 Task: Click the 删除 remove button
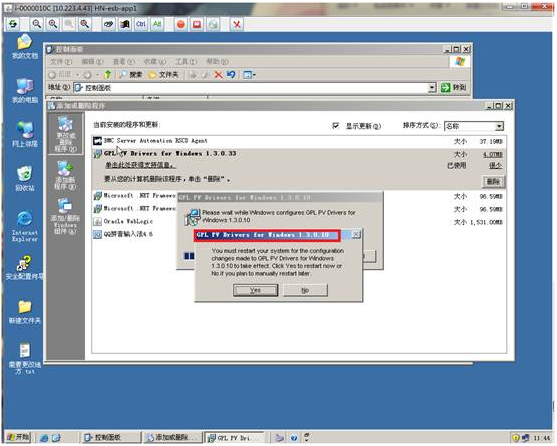[493, 181]
